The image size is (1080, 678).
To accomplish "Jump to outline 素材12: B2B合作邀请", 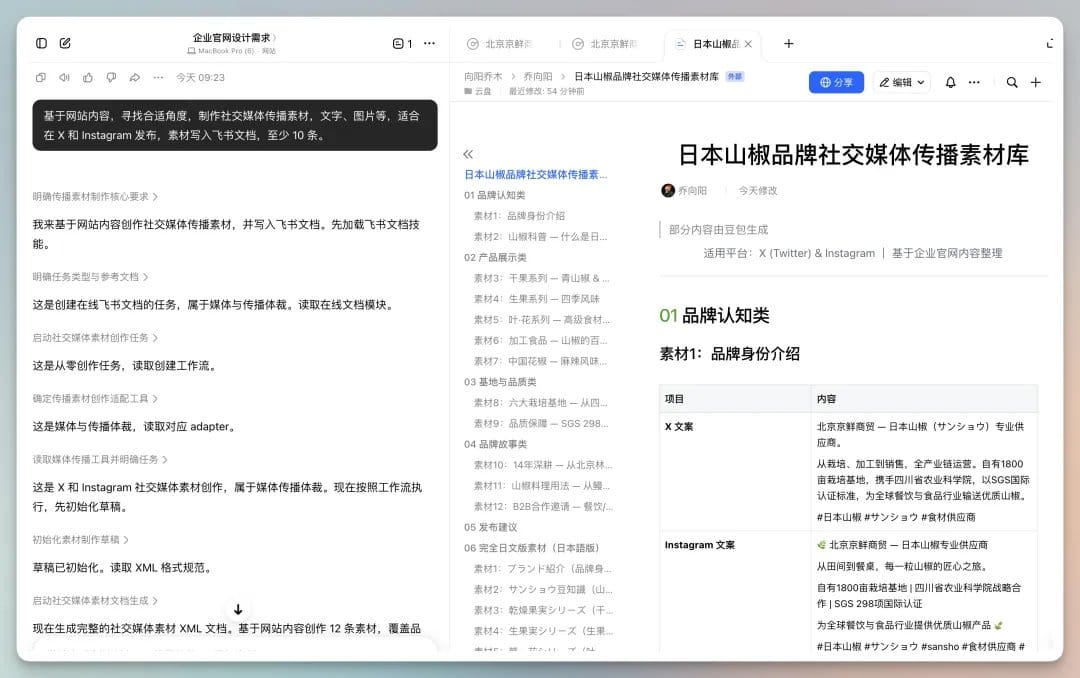I will pyautogui.click(x=543, y=506).
